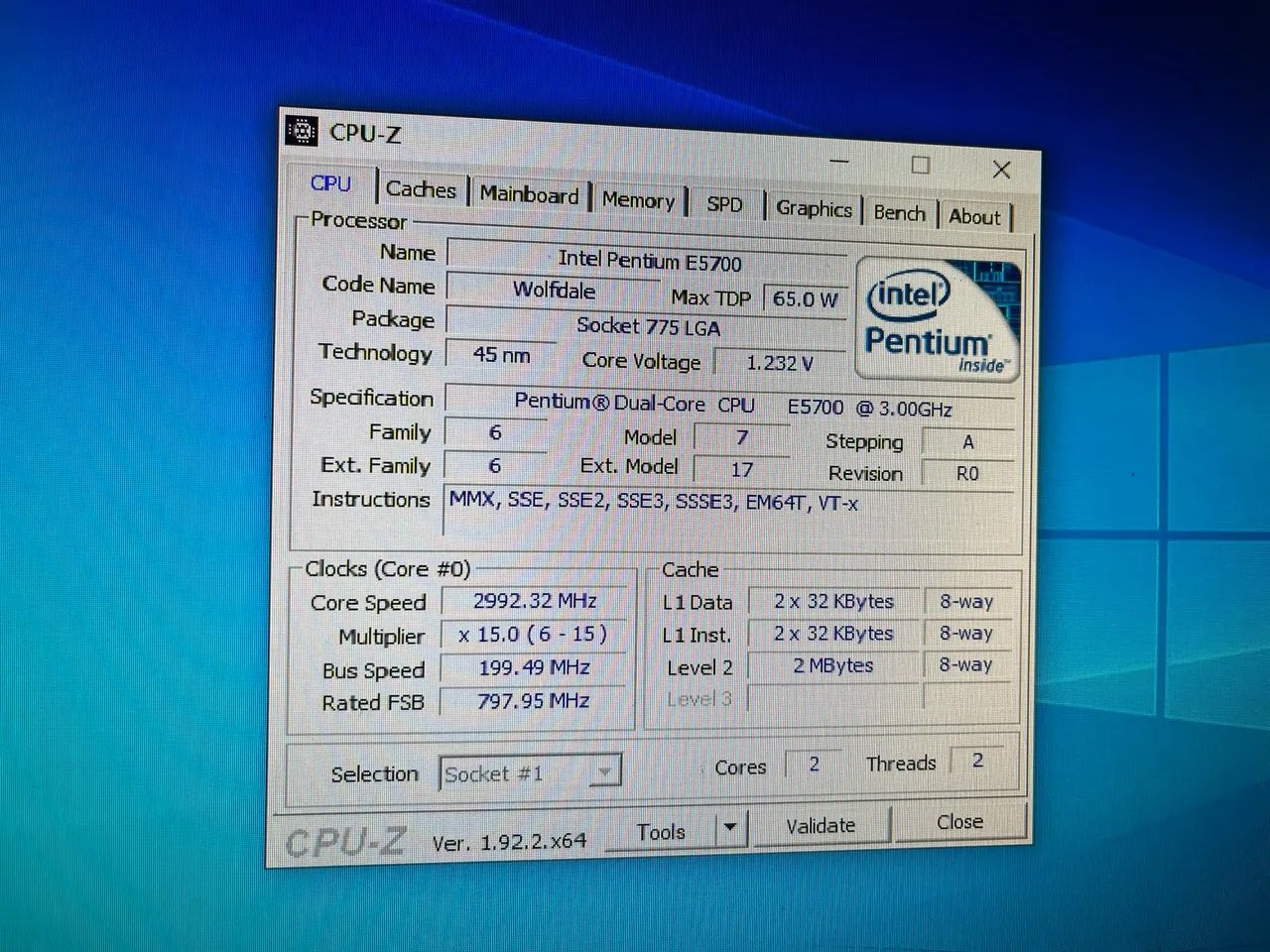Viewport: 1270px width, 952px height.
Task: Open the CPU tab
Action: pos(330,183)
